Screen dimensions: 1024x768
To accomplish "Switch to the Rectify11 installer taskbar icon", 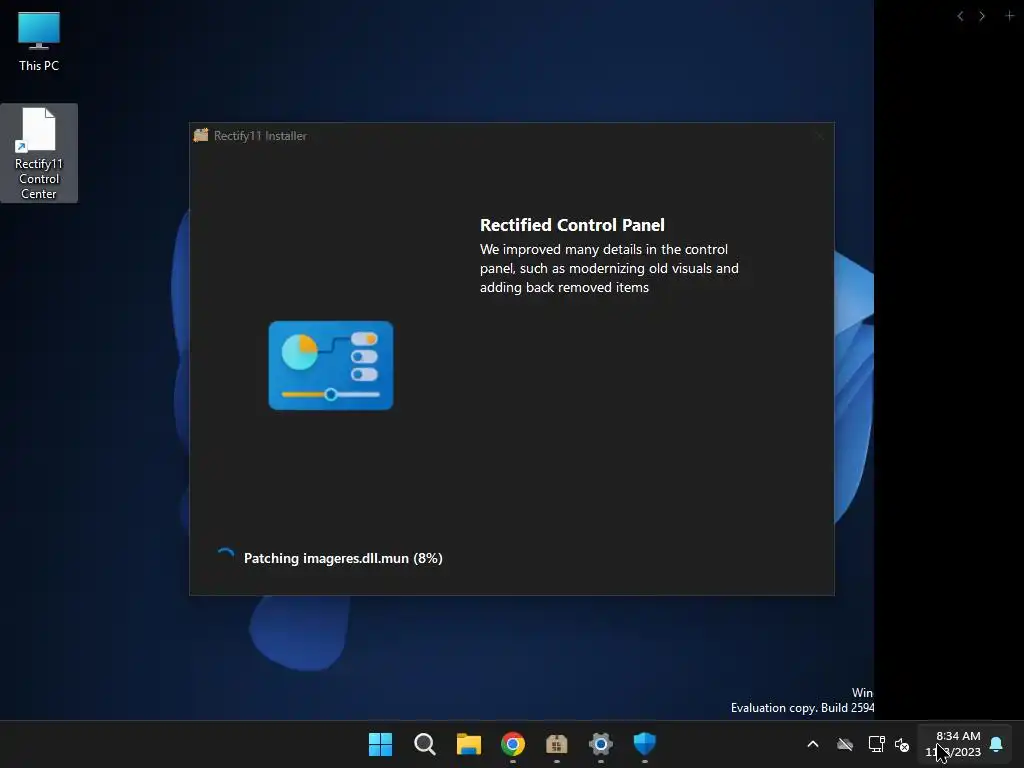I will pos(556,744).
